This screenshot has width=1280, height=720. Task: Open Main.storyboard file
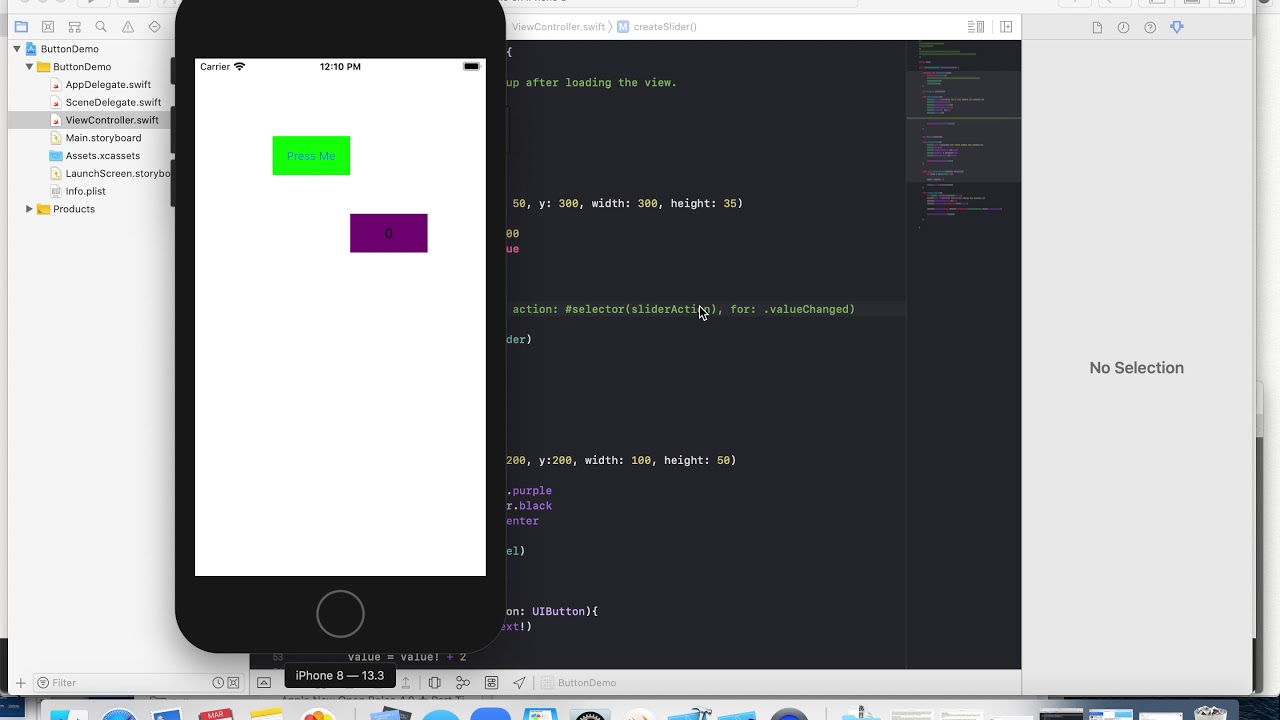coord(103,138)
